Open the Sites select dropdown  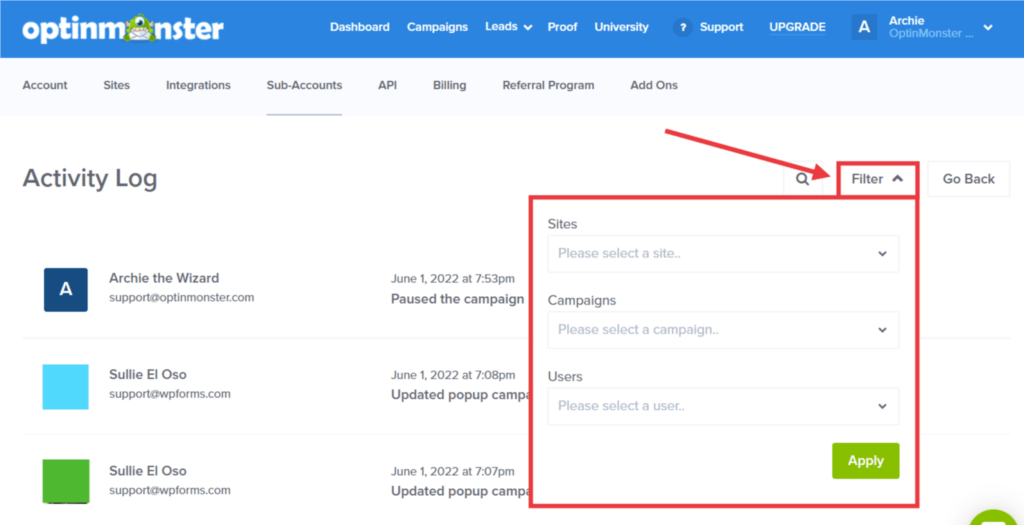point(723,253)
